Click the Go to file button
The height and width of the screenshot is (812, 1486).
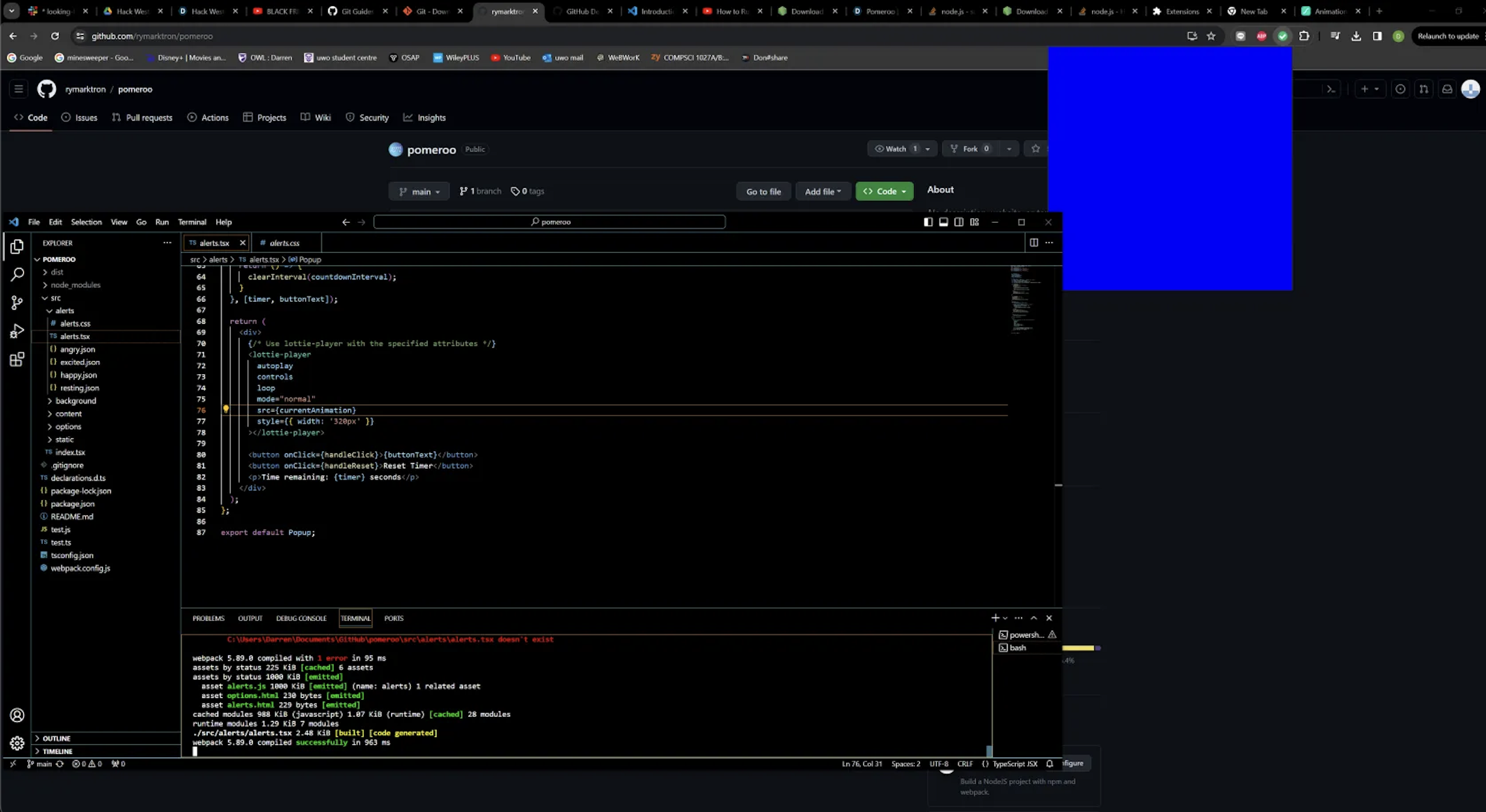763,192
